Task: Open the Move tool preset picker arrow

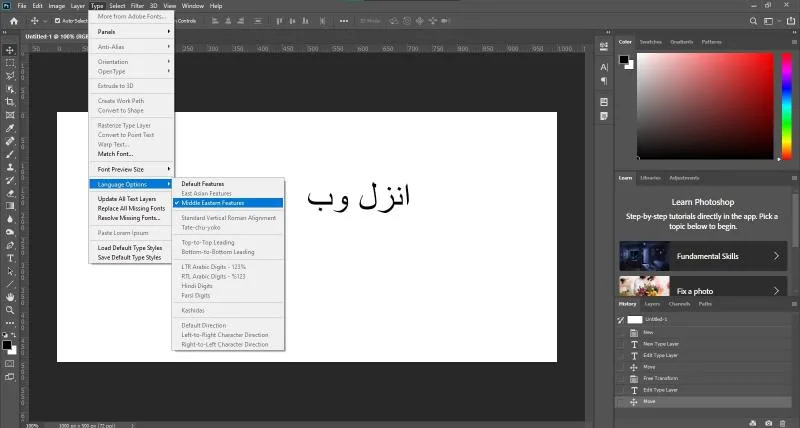Action: click(44, 21)
